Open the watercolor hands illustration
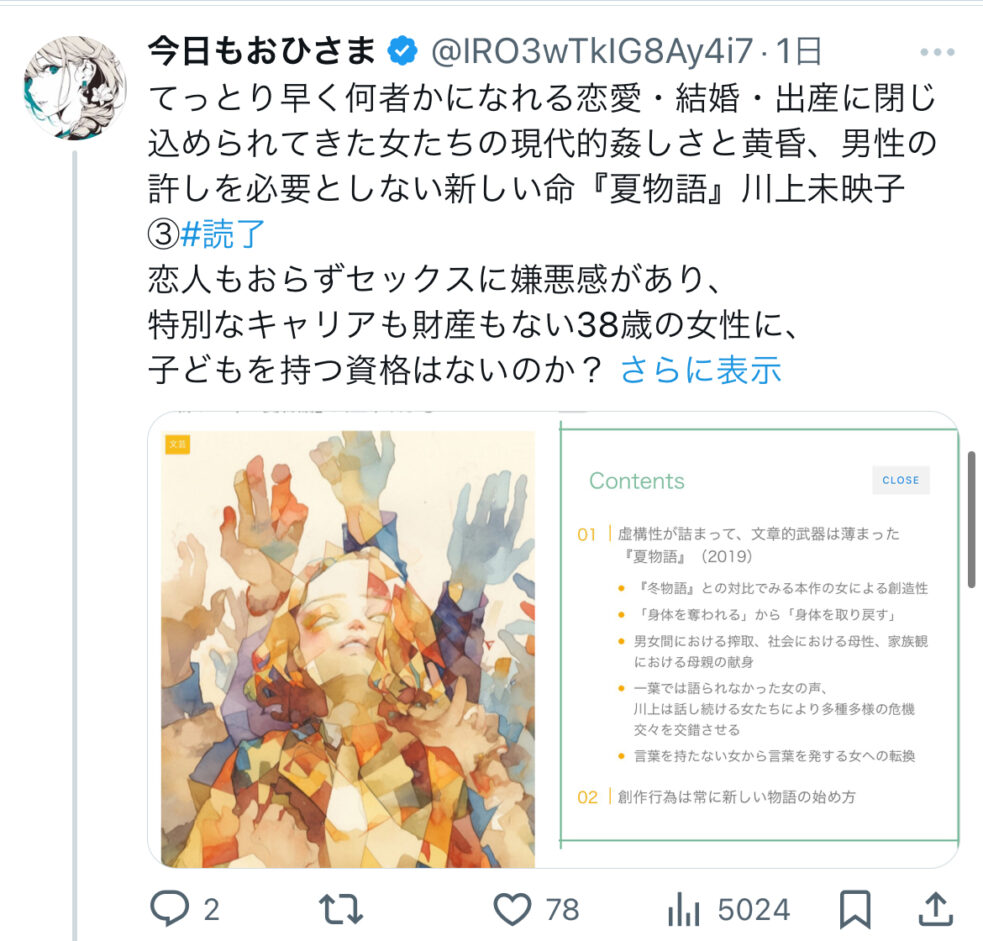Image resolution: width=983 pixels, height=941 pixels. point(348,649)
